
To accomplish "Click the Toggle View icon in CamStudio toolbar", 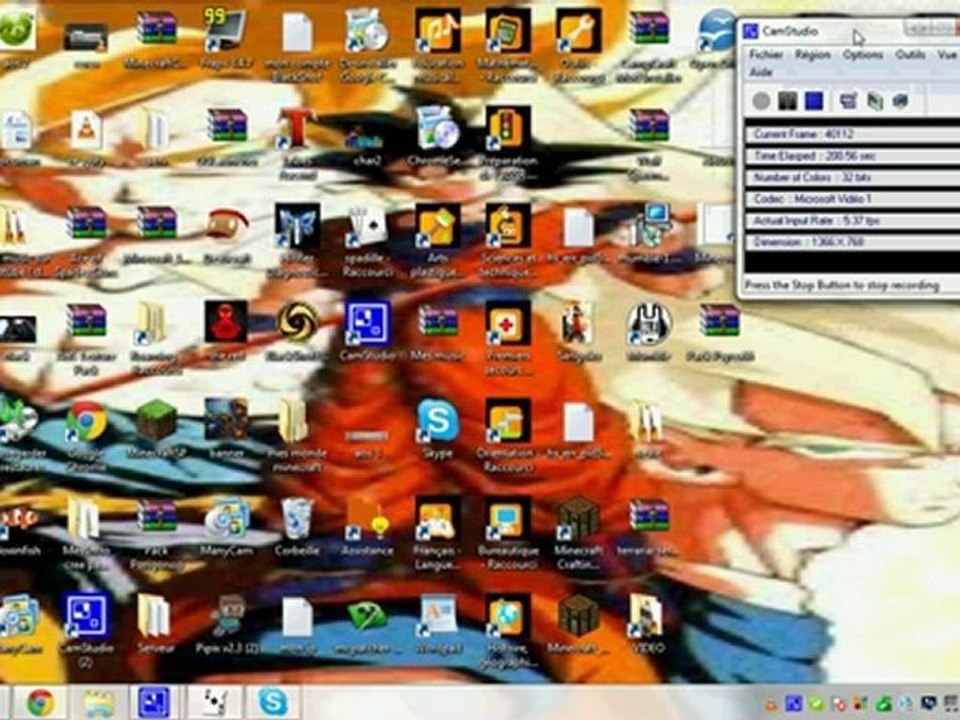I will pyautogui.click(x=848, y=100).
